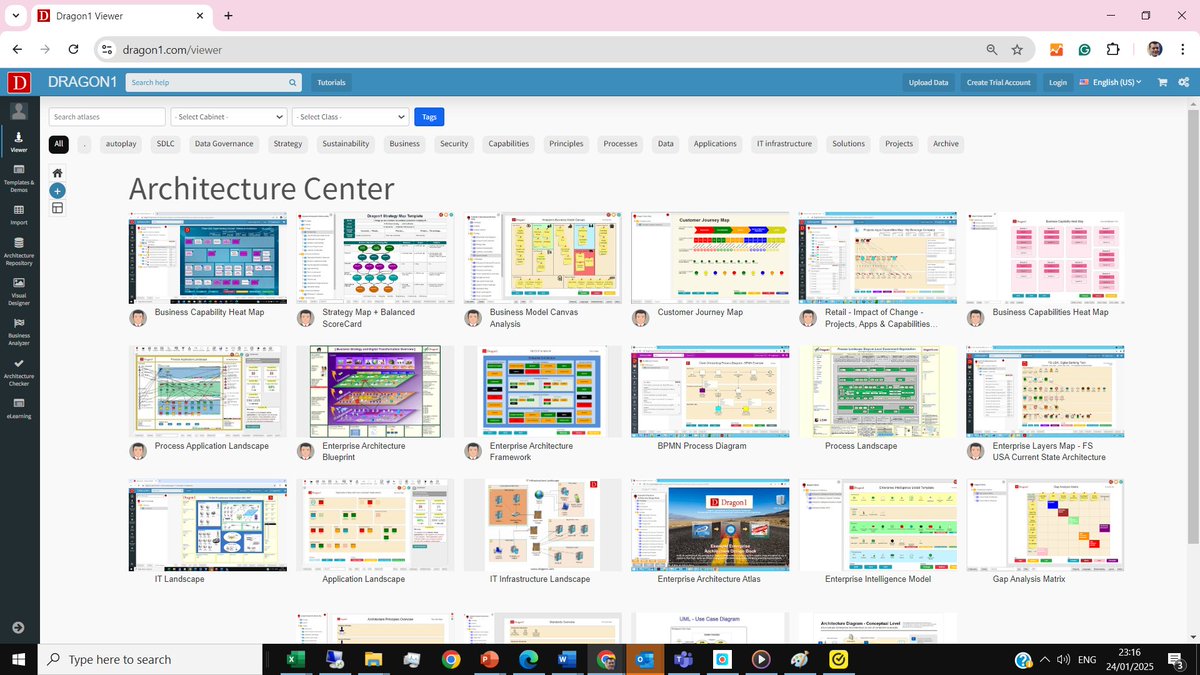This screenshot has width=1200, height=675.
Task: Click the blue plus icon to add content
Action: coord(57,190)
